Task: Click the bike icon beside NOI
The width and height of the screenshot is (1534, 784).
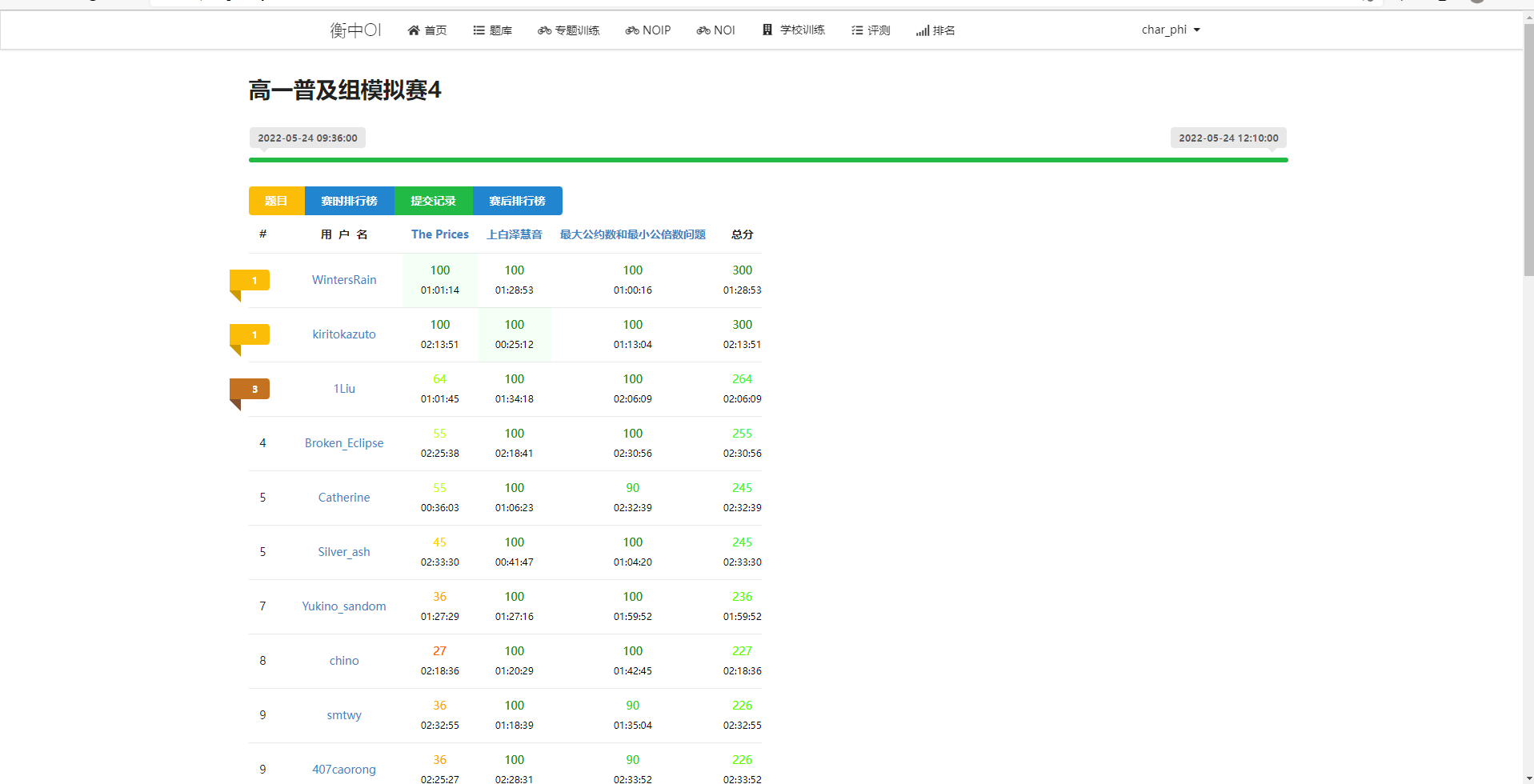Action: pos(703,30)
